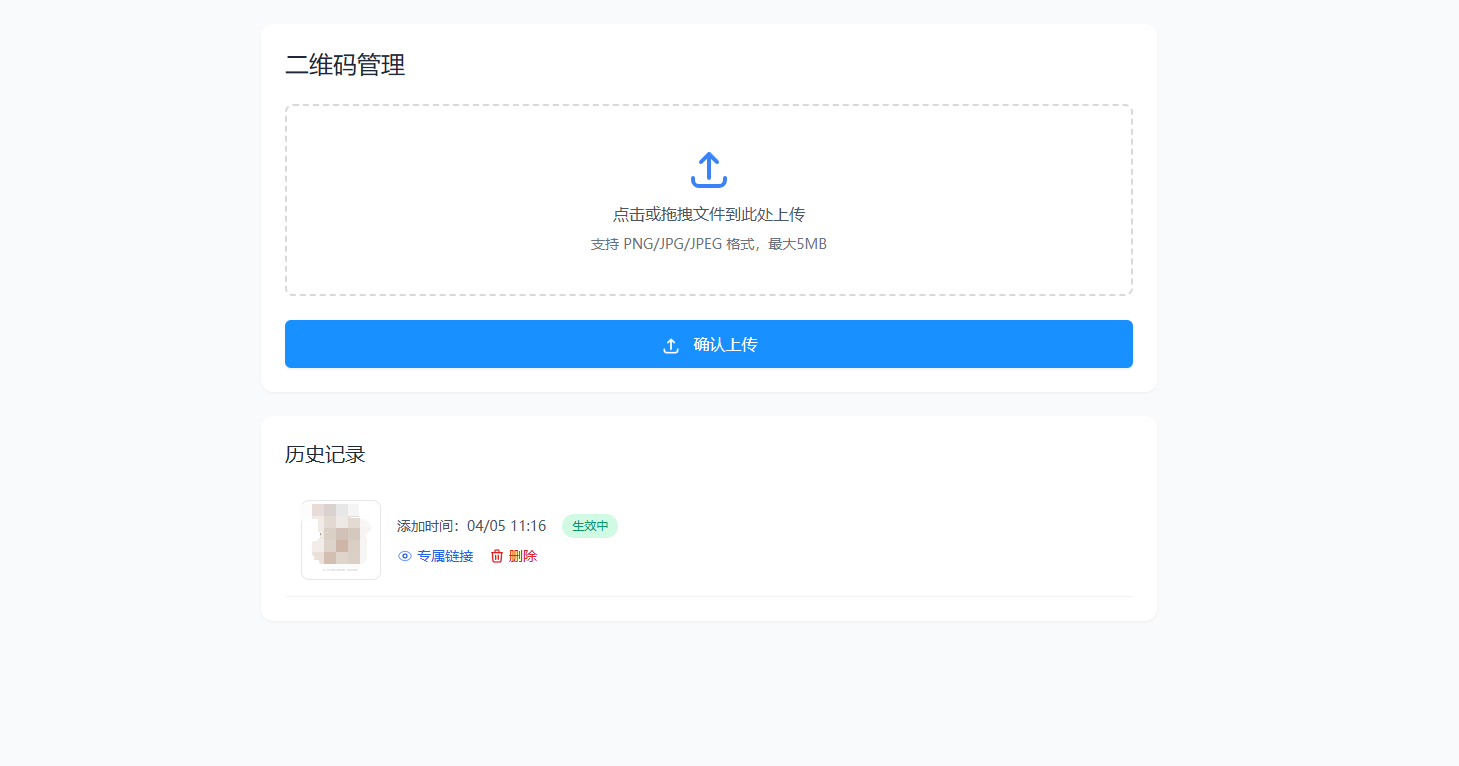Open the '专属链接' link
The height and width of the screenshot is (766, 1459).
coord(445,556)
